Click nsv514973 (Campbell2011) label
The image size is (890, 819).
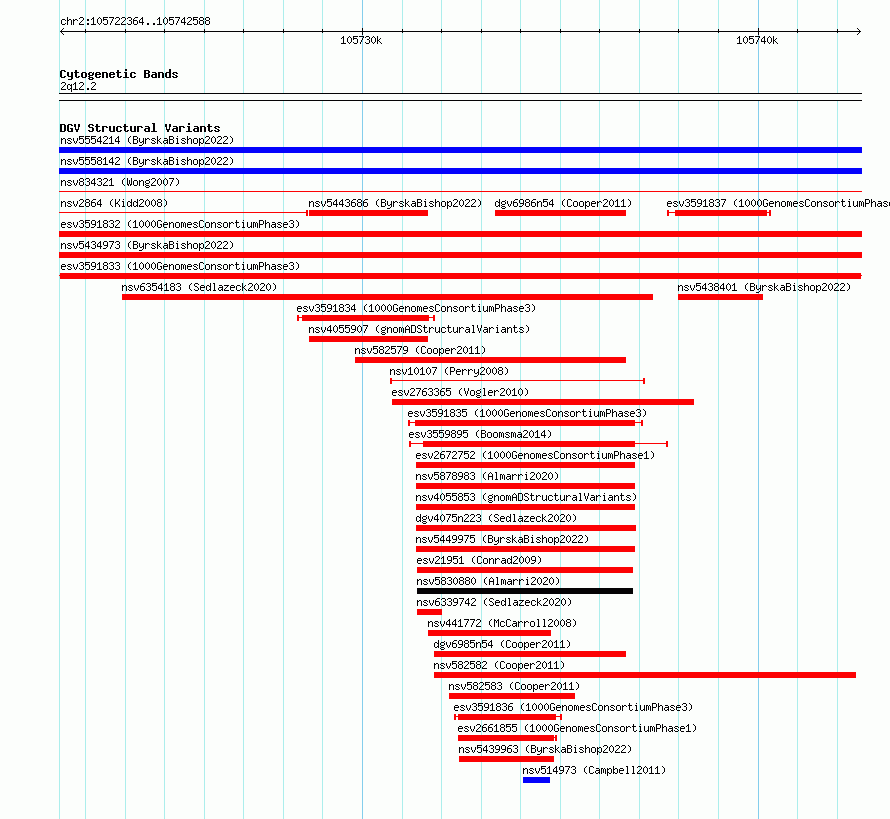click(594, 770)
